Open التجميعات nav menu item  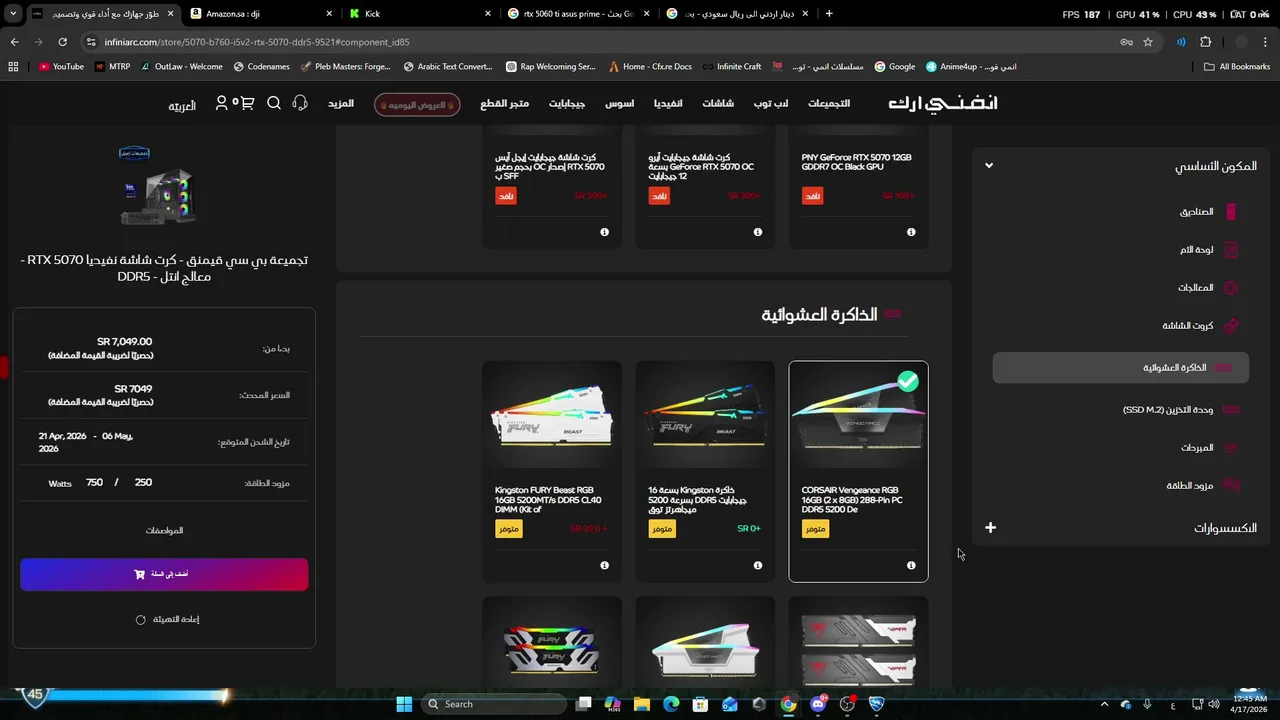pyautogui.click(x=829, y=104)
